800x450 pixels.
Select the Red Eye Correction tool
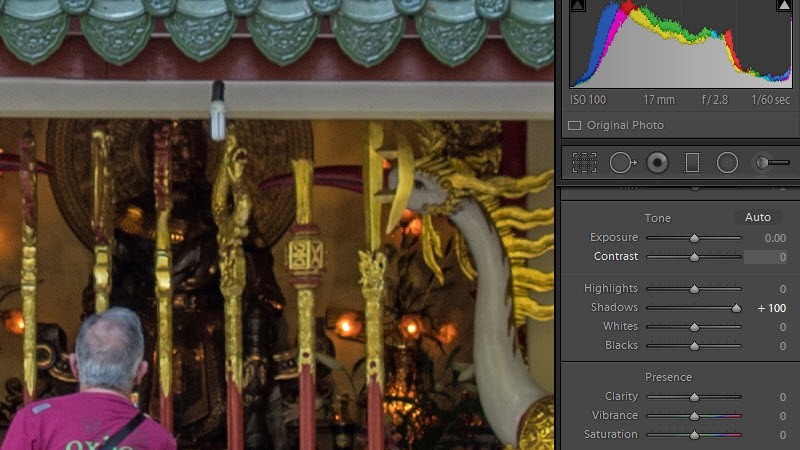(657, 163)
